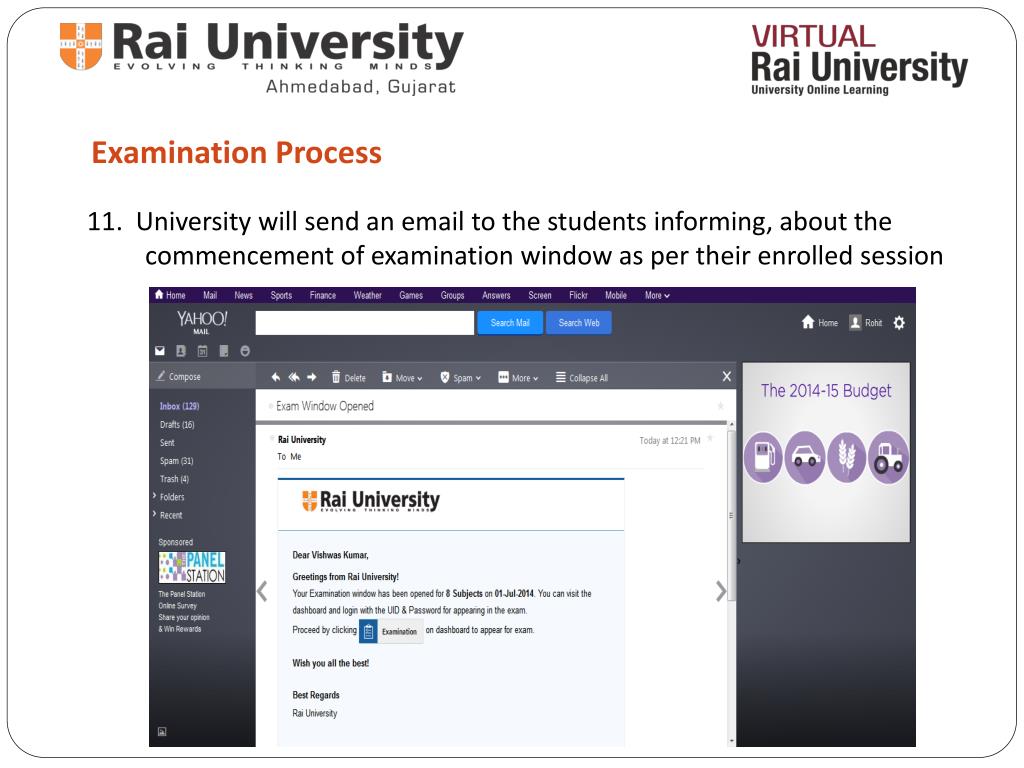Open the mail envelope icon below Yahoo logo
This screenshot has height=768, width=1024.
click(160, 351)
